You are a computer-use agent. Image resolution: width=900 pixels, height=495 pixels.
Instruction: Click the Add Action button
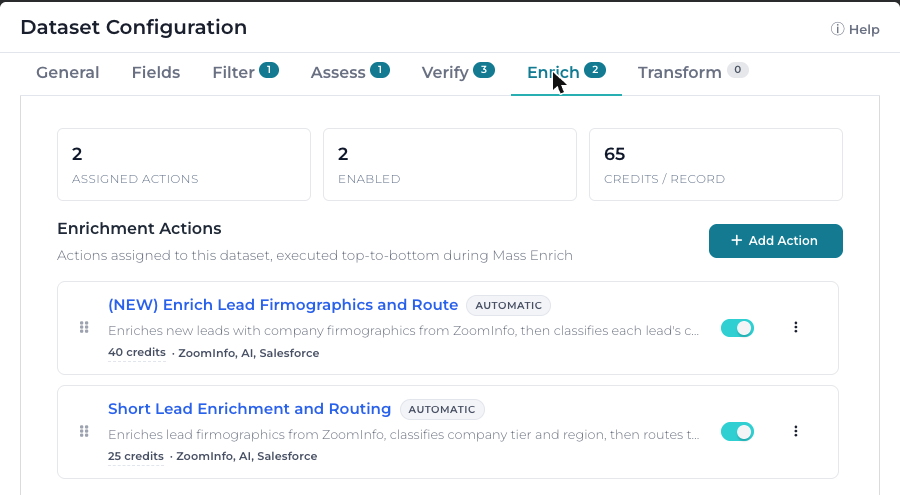tap(775, 241)
